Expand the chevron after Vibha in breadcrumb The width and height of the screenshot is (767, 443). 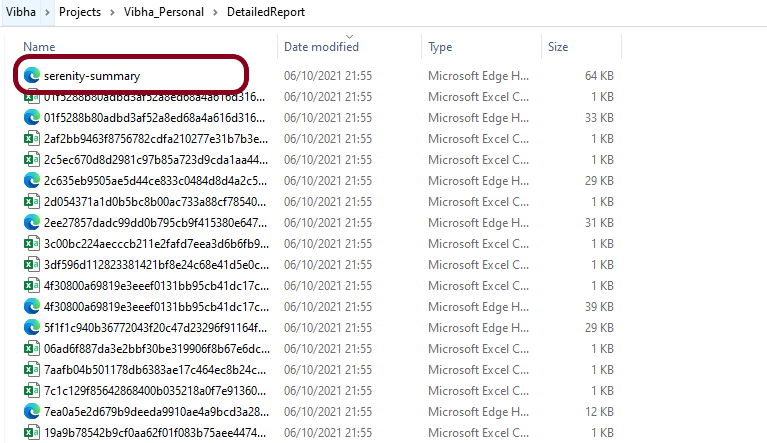pos(48,12)
